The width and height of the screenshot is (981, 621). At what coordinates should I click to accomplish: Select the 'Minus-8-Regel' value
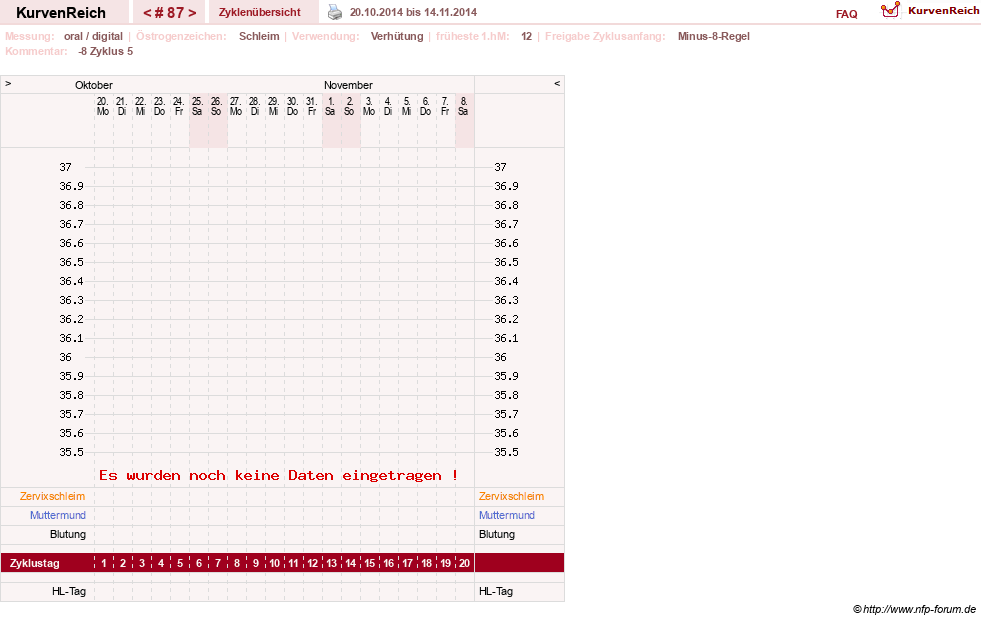coord(713,36)
